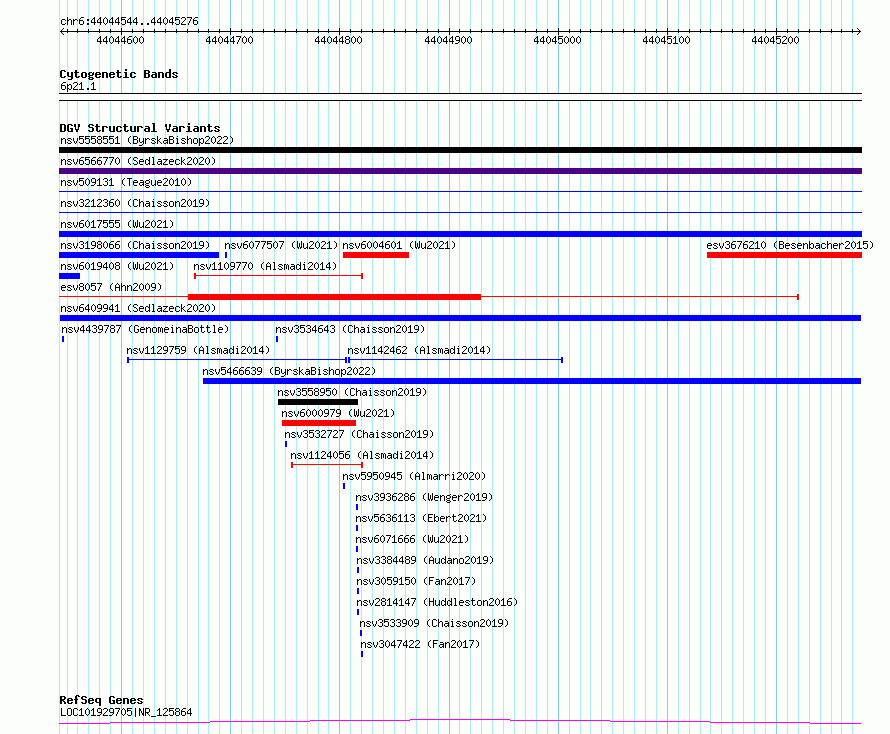The width and height of the screenshot is (890, 734).
Task: Select nsv3059150 (Fan2017) label
Action: click(416, 581)
